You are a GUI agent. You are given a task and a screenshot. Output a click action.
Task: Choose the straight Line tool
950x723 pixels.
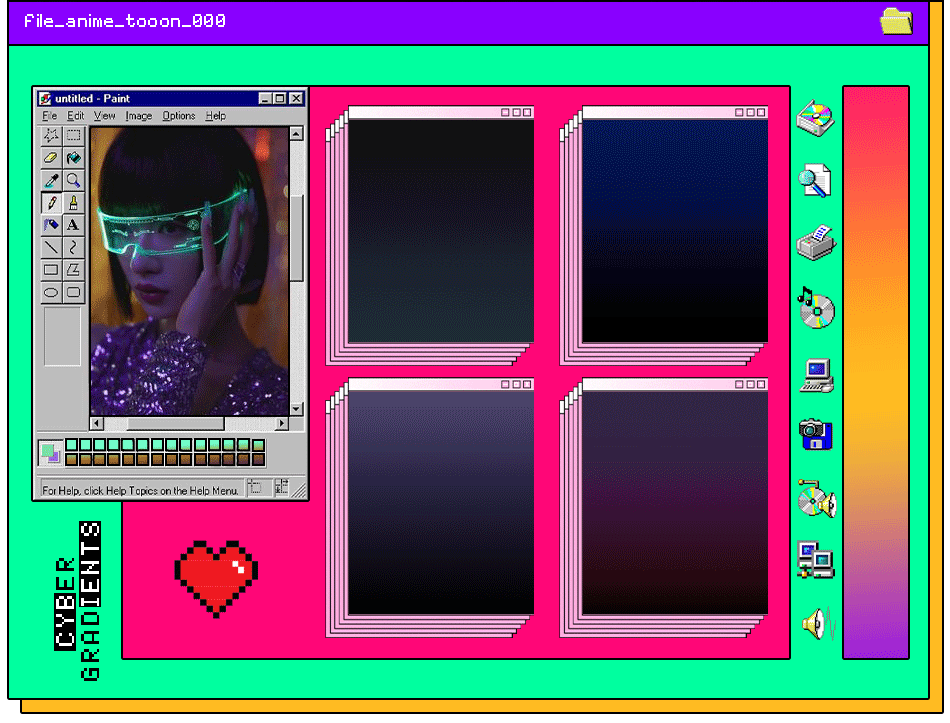51,248
